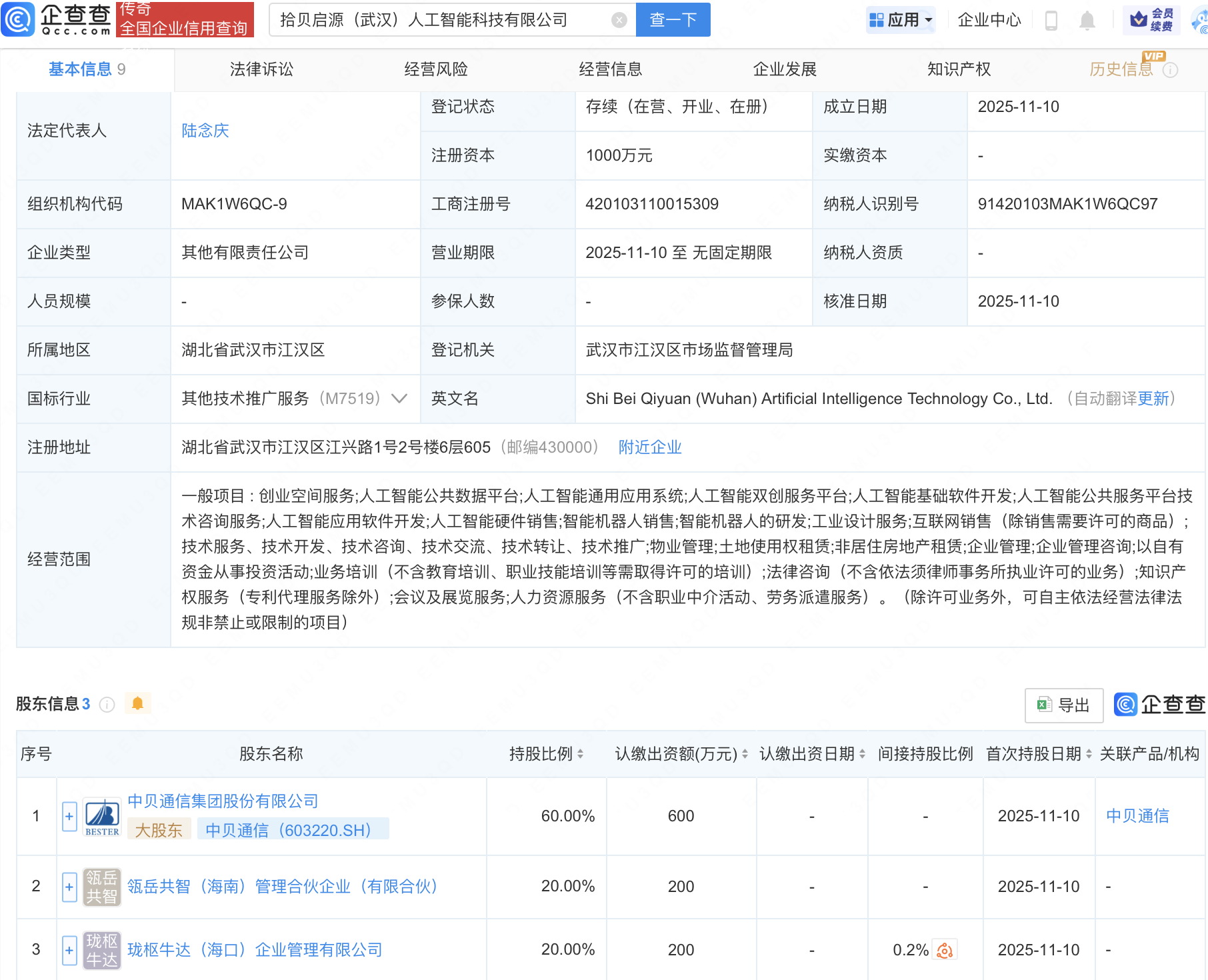Open the 应用 dropdown menu

901,20
